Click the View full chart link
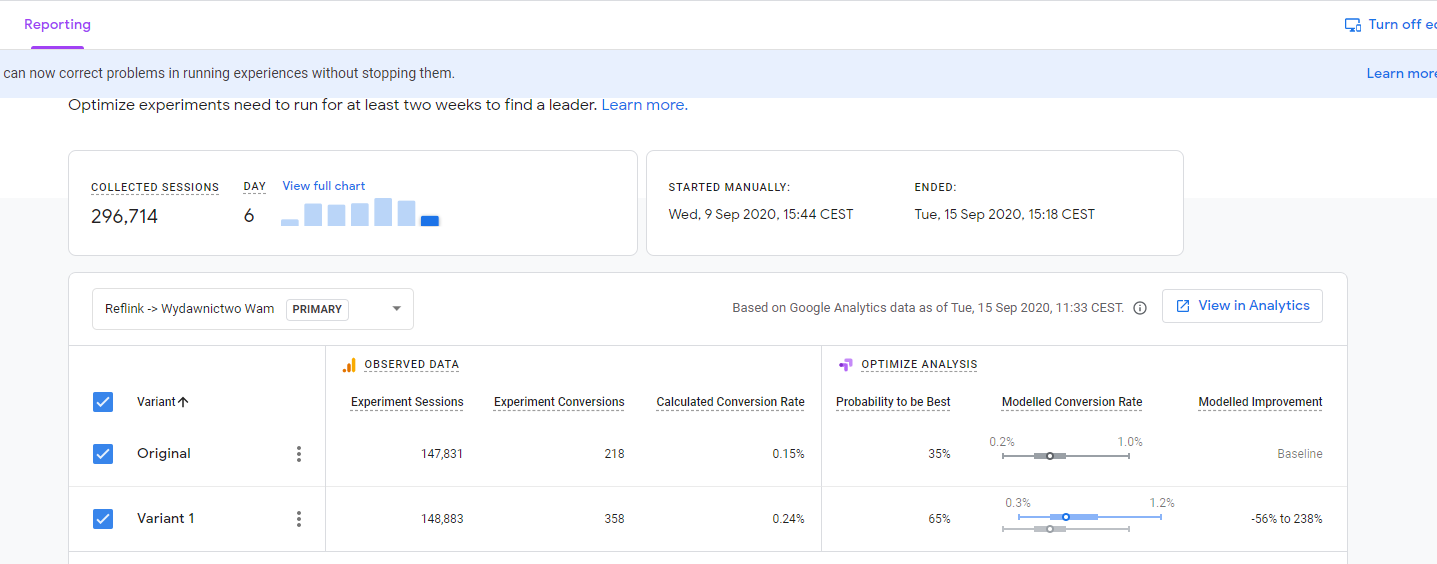The image size is (1437, 564). [323, 186]
